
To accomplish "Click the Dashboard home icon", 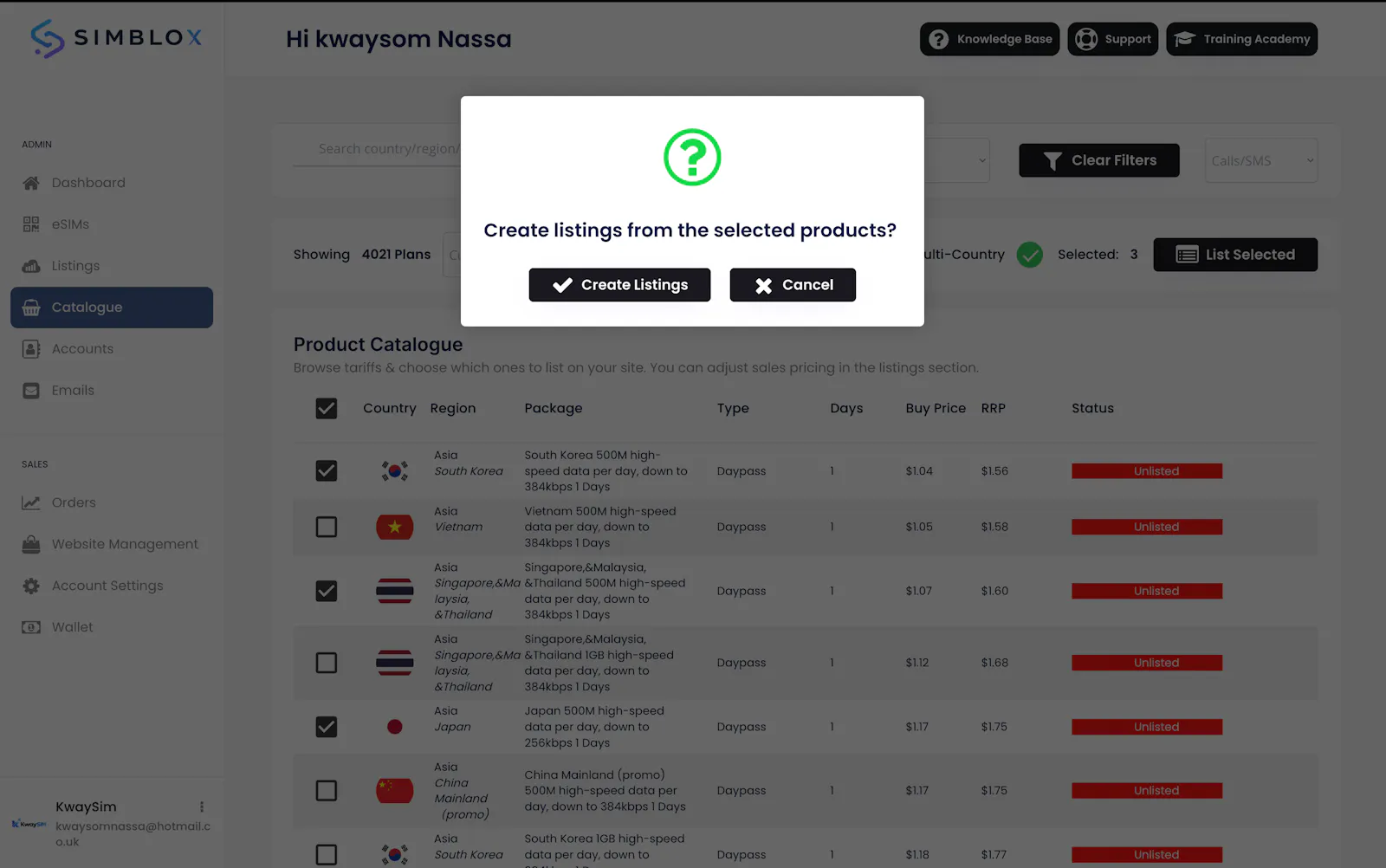I will coord(31,183).
